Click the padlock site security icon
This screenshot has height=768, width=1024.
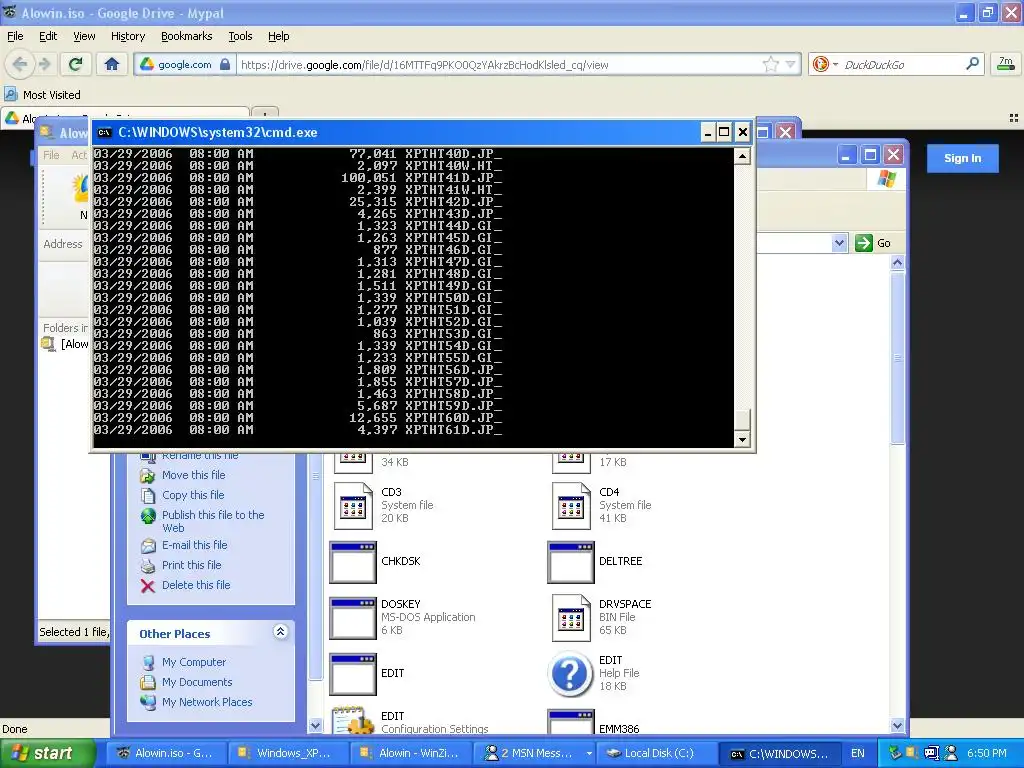coord(225,64)
